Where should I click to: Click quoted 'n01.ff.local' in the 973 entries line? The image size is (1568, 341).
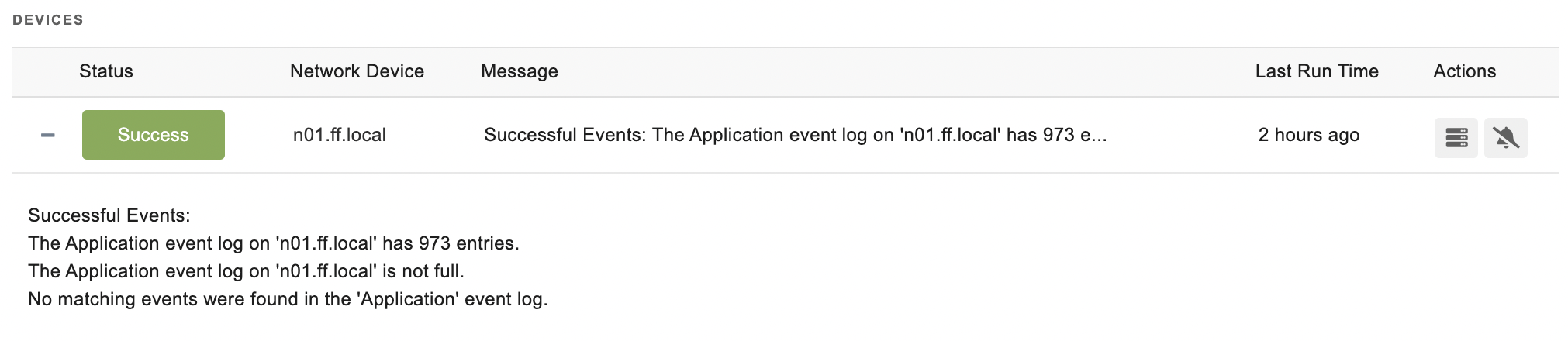[326, 243]
